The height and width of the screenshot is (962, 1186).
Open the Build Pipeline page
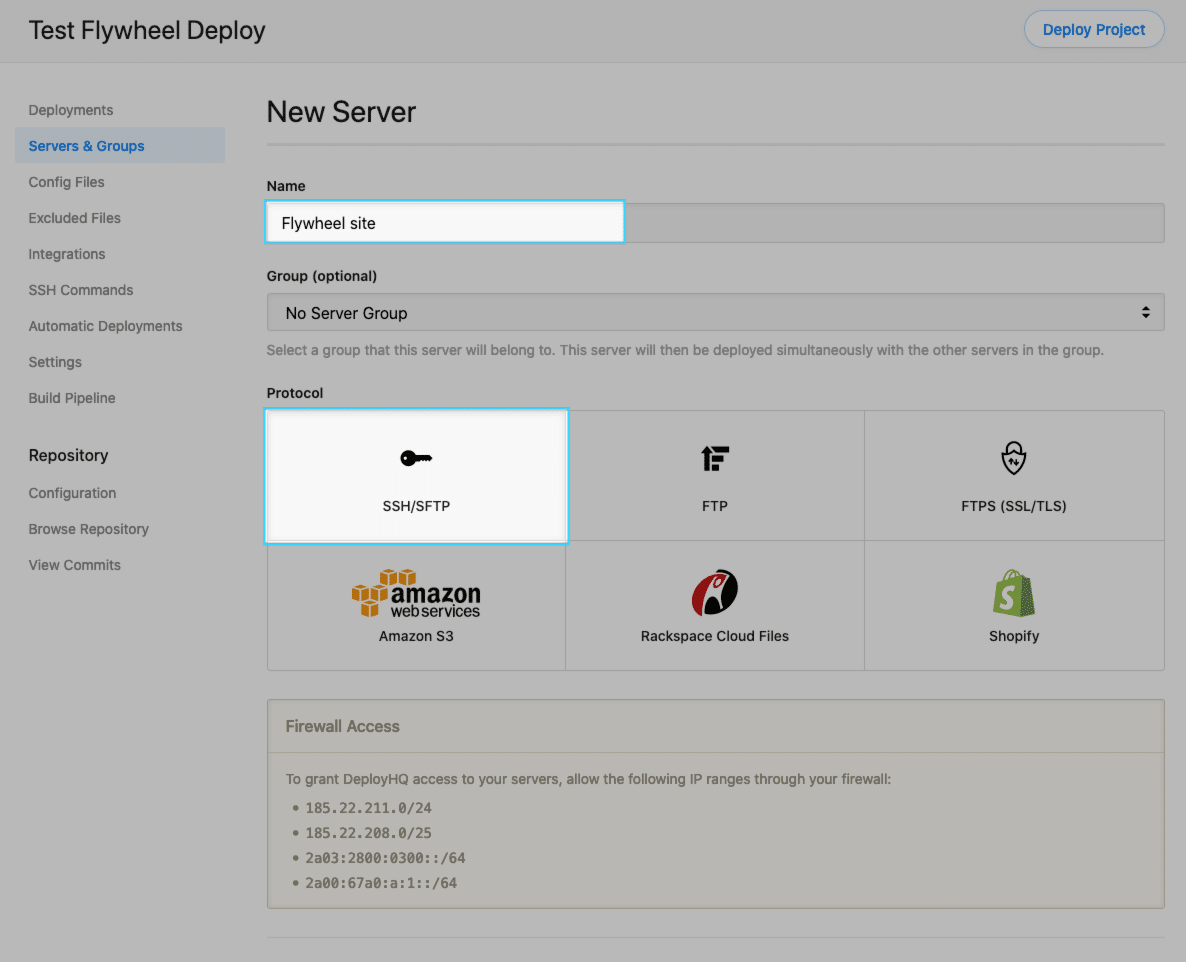(71, 398)
